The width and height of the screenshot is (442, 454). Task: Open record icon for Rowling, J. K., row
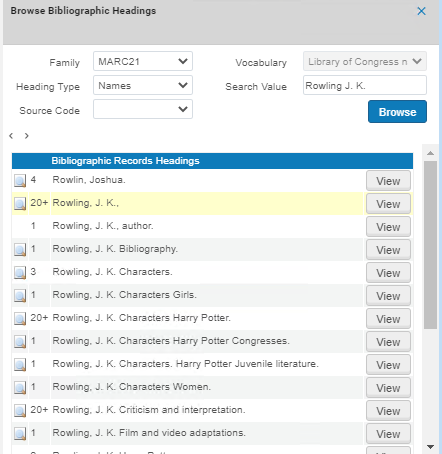point(20,204)
